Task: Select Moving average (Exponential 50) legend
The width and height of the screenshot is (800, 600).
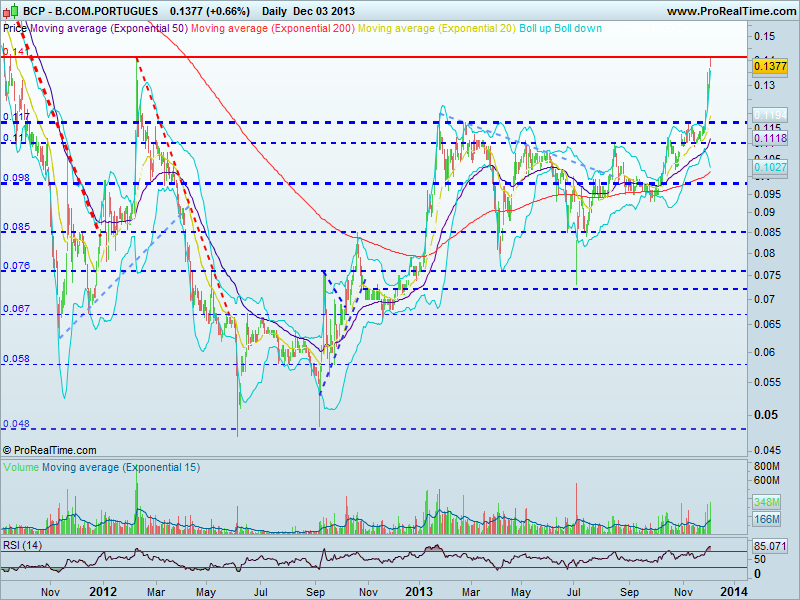Action: (109, 28)
